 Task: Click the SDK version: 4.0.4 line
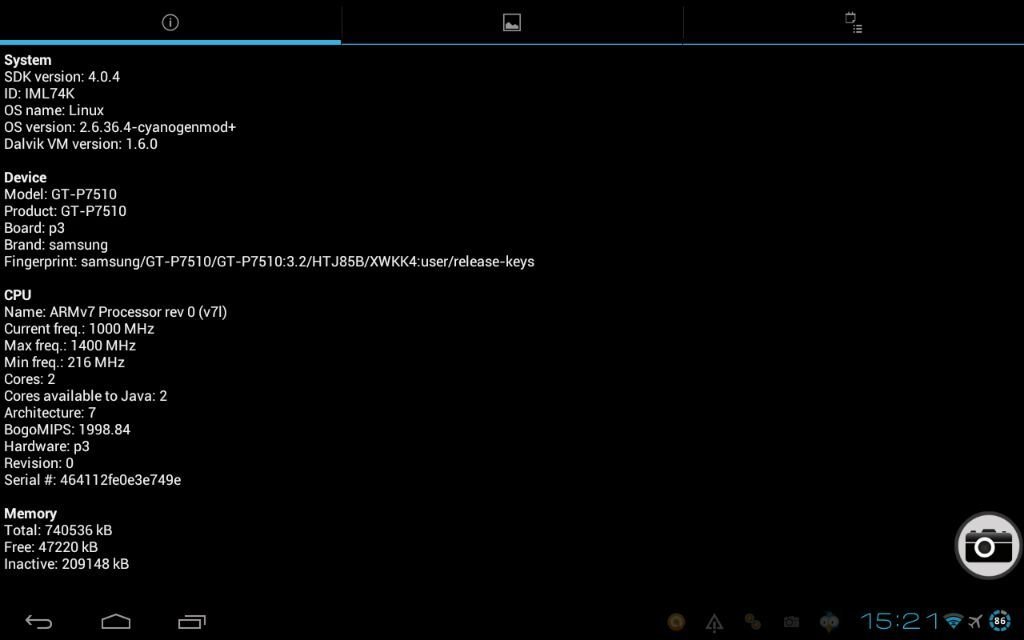[x=62, y=76]
